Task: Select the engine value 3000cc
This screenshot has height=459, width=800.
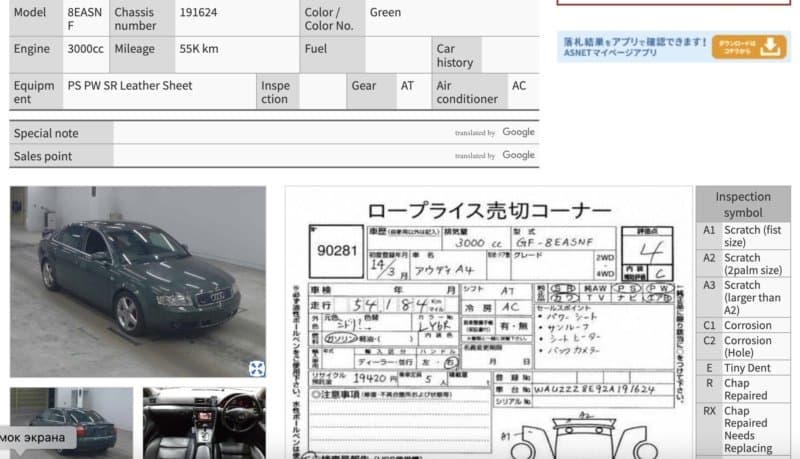Action: [85, 49]
